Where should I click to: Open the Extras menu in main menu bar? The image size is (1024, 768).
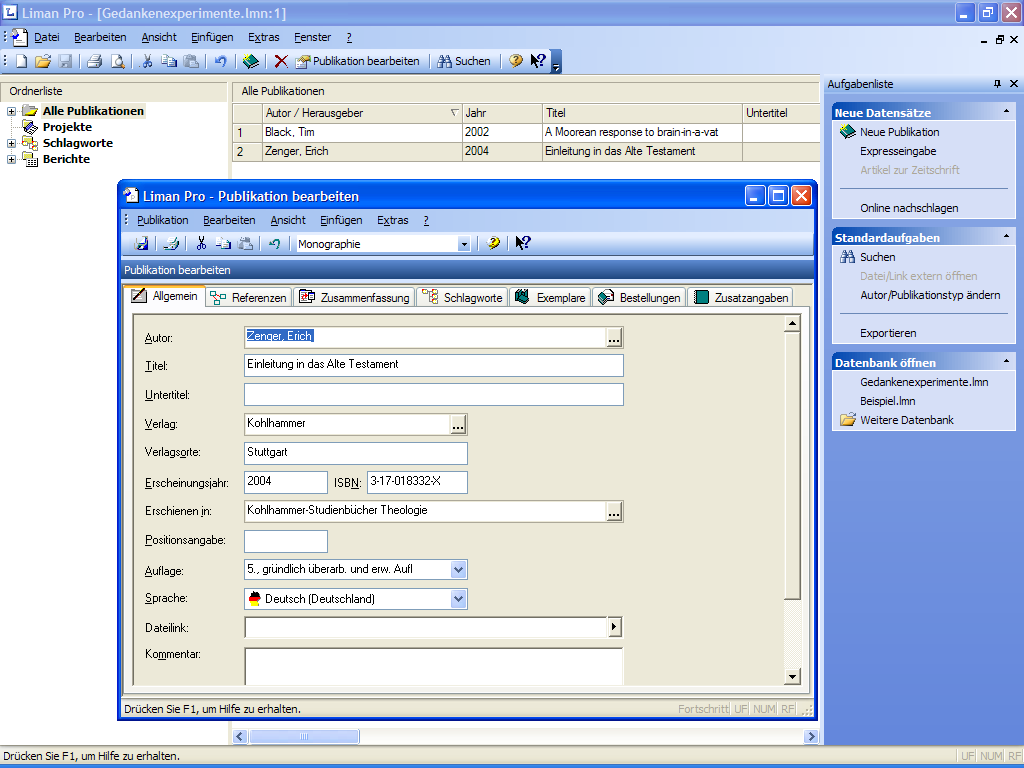click(264, 37)
